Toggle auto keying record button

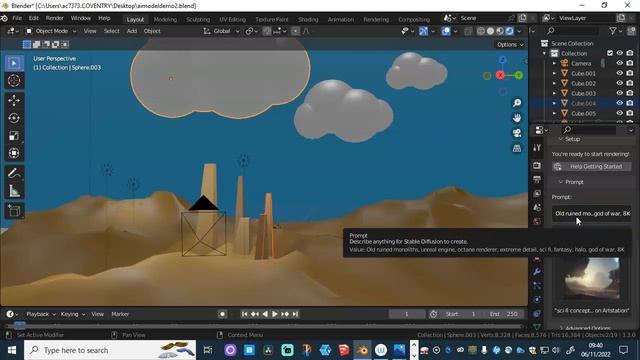[222, 314]
